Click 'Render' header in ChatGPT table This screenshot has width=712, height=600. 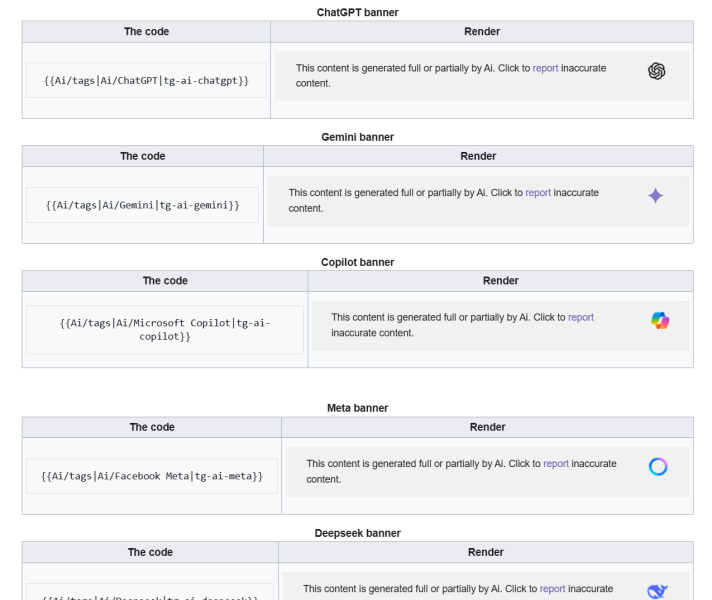tap(482, 32)
